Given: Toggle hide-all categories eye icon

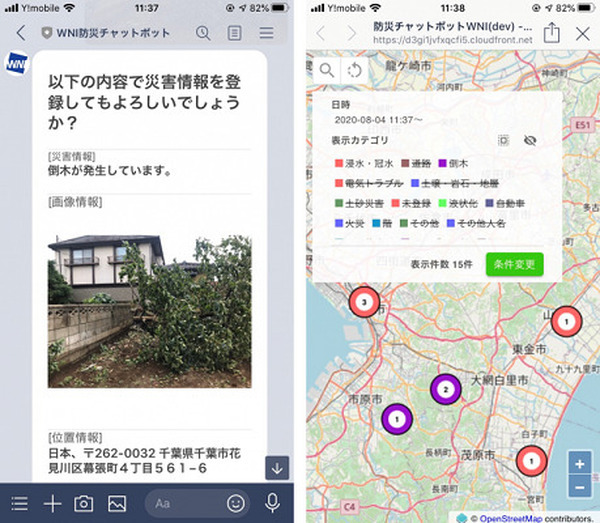Looking at the screenshot, I should click(x=530, y=140).
